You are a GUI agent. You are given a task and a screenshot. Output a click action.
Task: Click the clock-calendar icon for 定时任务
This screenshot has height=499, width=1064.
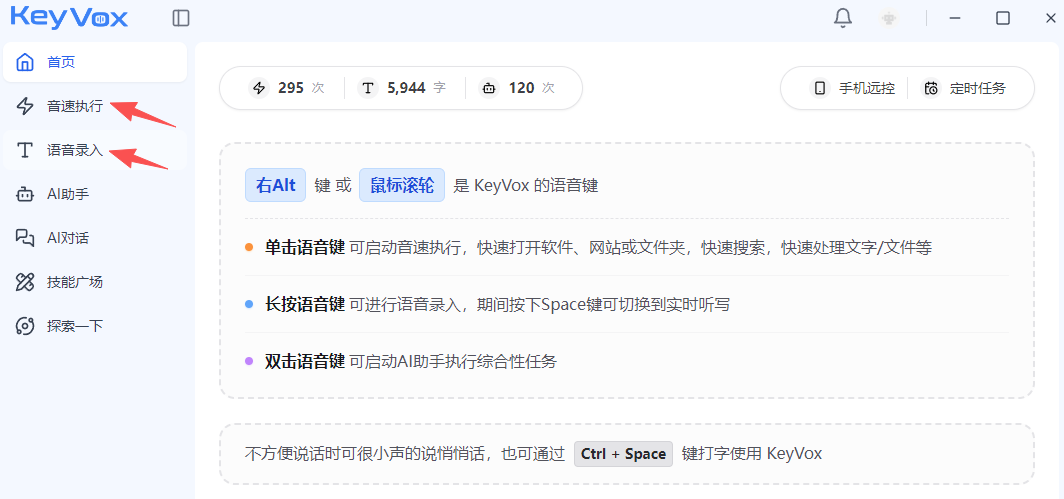coord(931,88)
